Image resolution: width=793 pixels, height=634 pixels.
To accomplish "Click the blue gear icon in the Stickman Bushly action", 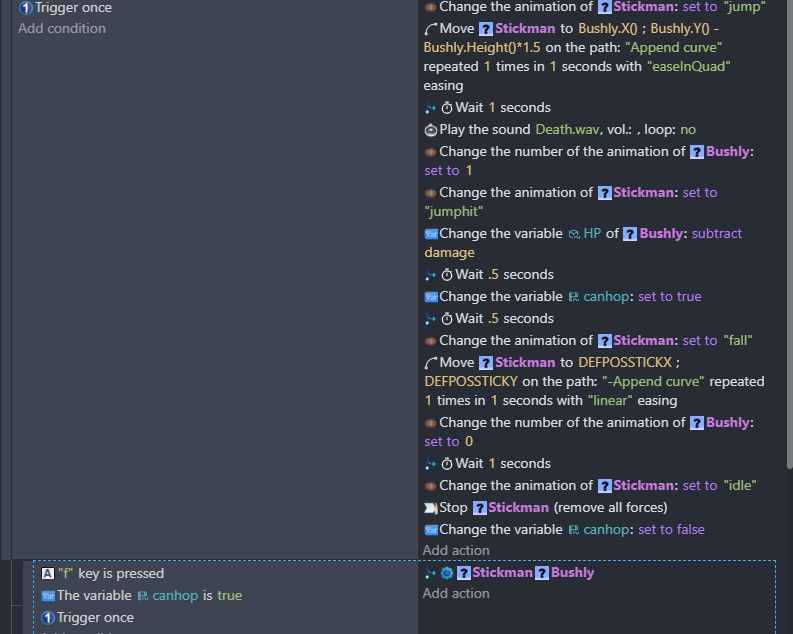I will [447, 573].
